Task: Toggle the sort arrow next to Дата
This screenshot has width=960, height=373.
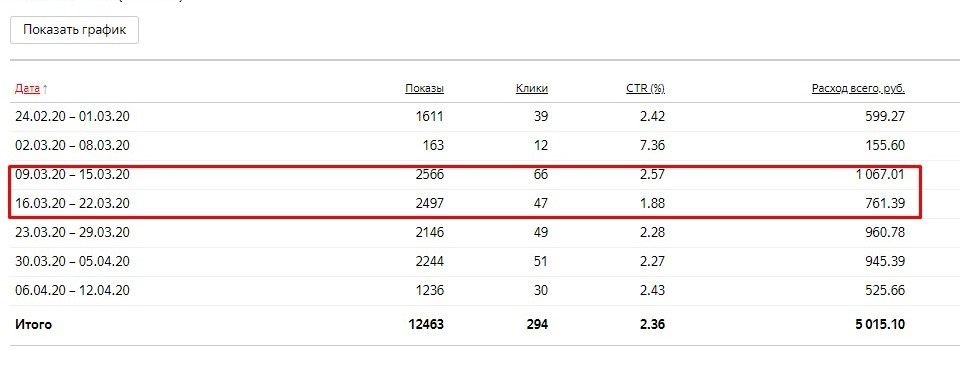Action: click(x=45, y=89)
